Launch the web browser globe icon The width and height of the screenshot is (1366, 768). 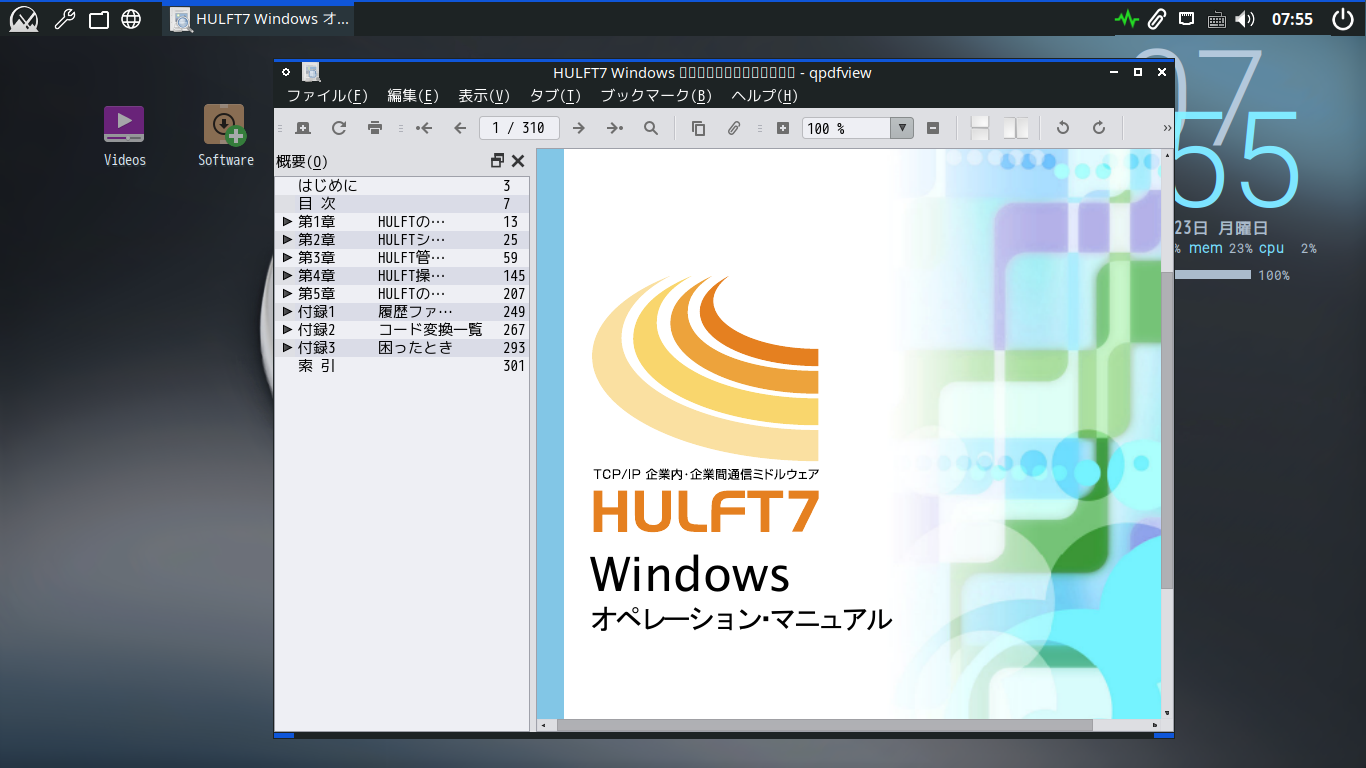(131, 18)
